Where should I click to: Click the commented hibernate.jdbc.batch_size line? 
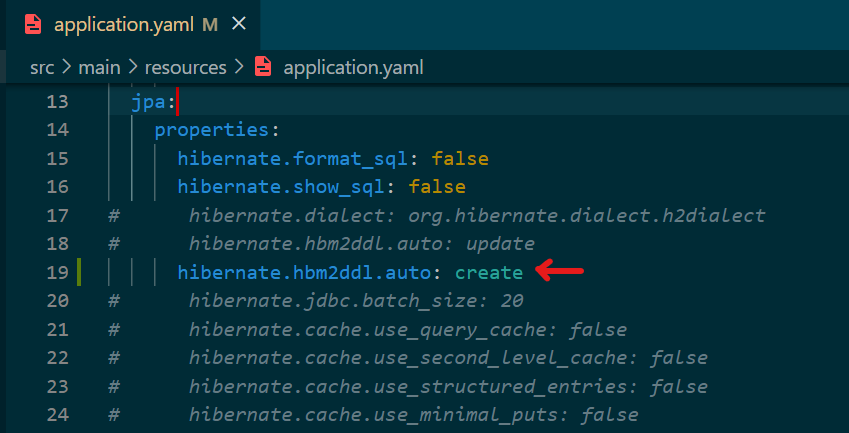pyautogui.click(x=355, y=300)
